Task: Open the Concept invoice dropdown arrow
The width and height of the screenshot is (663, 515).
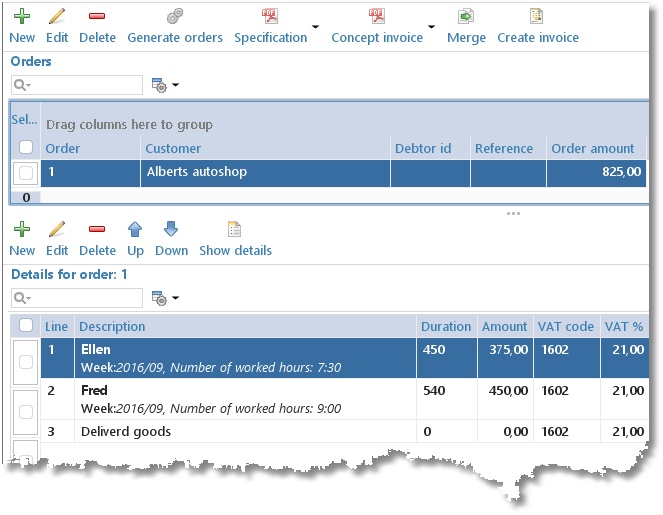Action: point(431,27)
